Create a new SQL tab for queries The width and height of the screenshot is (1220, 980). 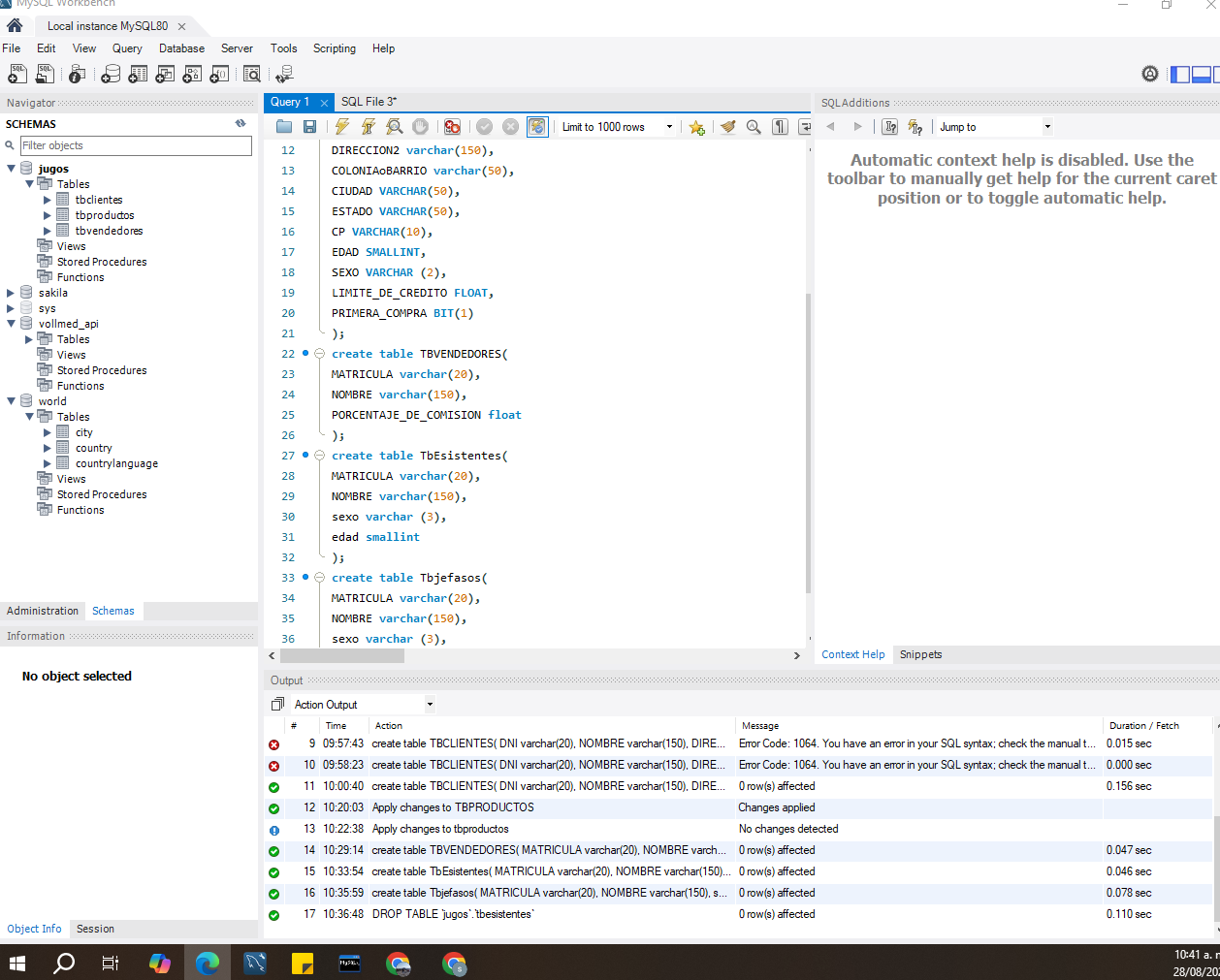coord(17,74)
